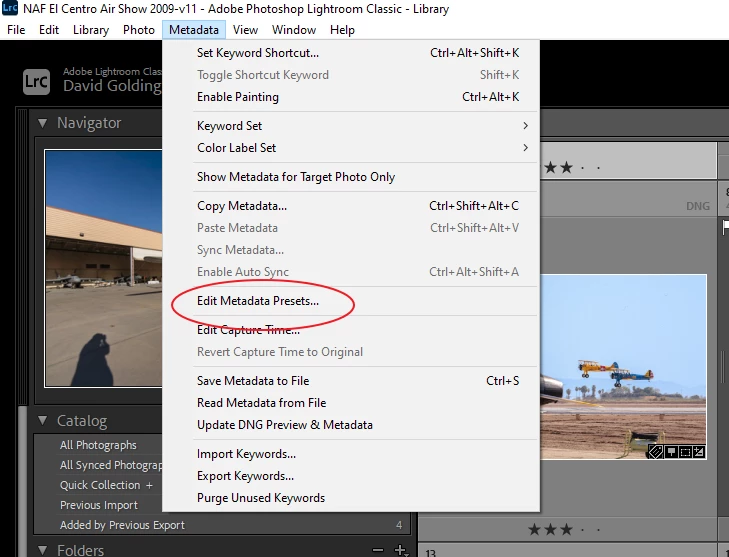Viewport: 729px width, 557px height.
Task: Select Enable Painting
Action: 351,97
